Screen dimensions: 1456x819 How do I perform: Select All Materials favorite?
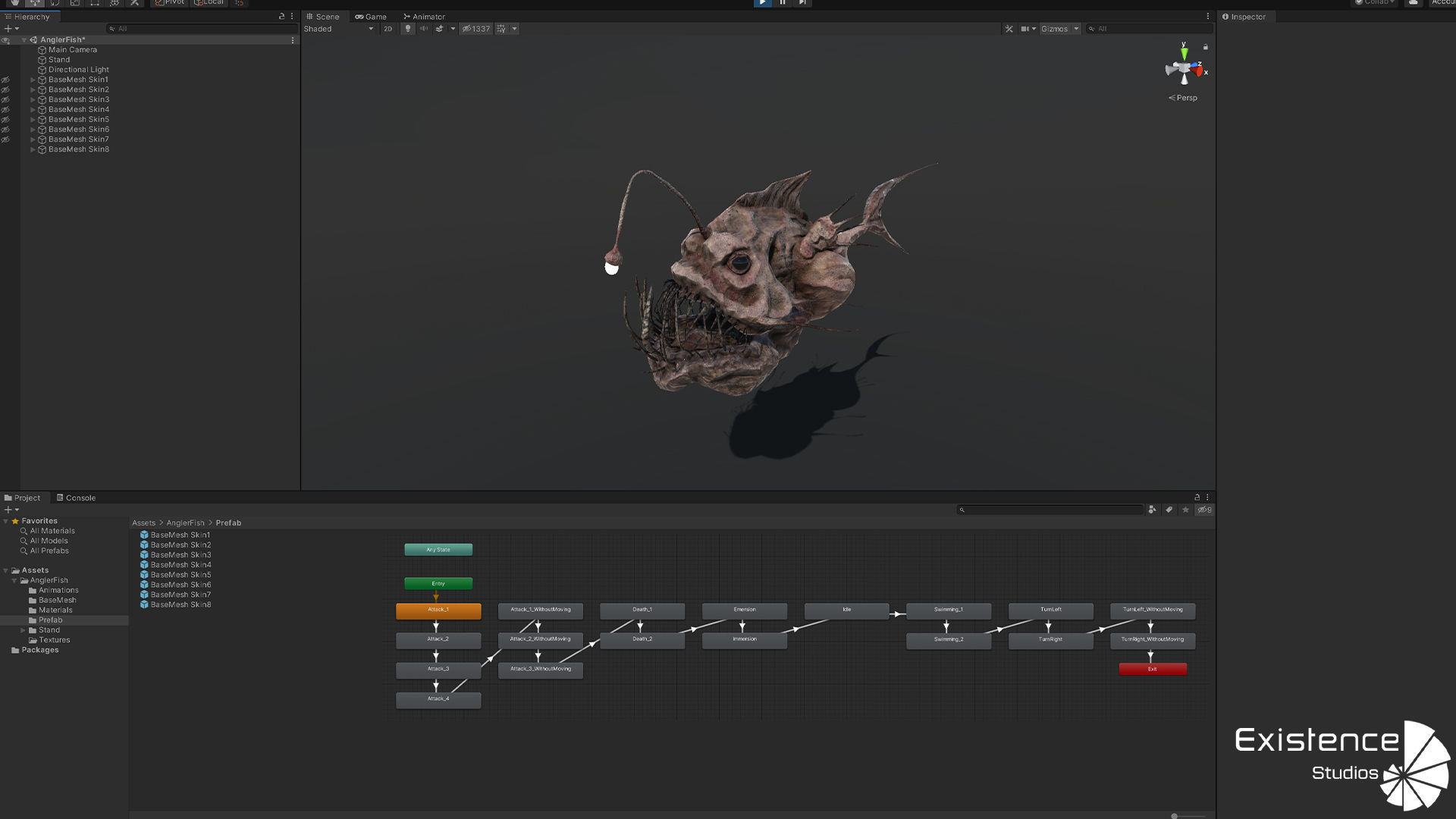click(x=52, y=531)
